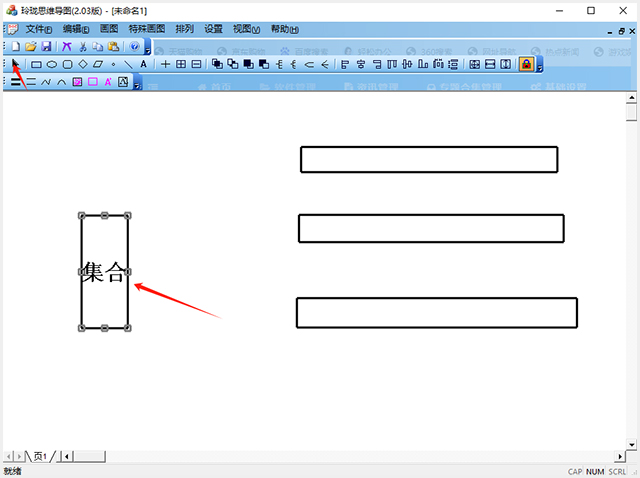Viewport: 640px width, 478px height.
Task: Select the rectangle shape tool
Action: (x=35, y=64)
